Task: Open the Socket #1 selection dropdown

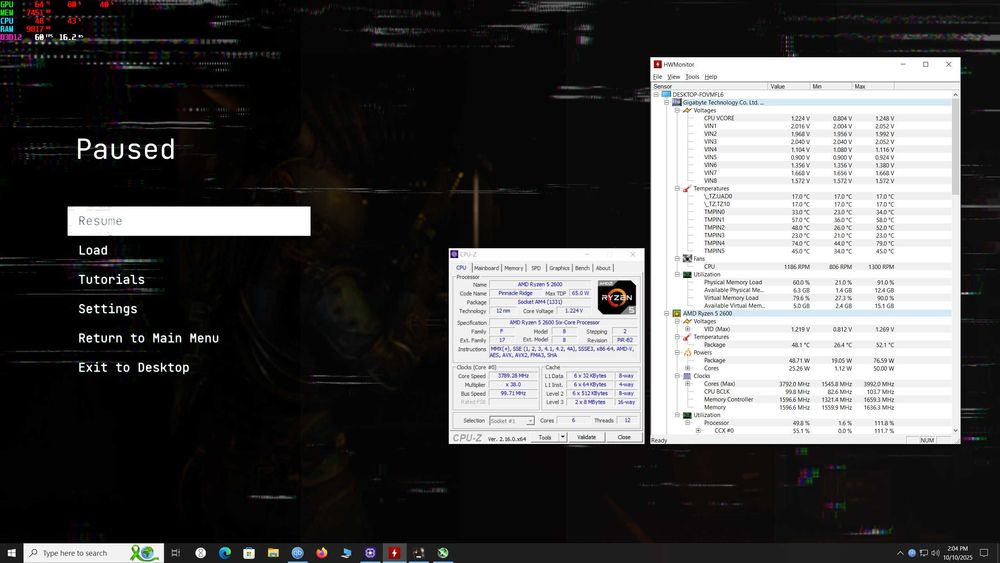Action: (x=511, y=421)
